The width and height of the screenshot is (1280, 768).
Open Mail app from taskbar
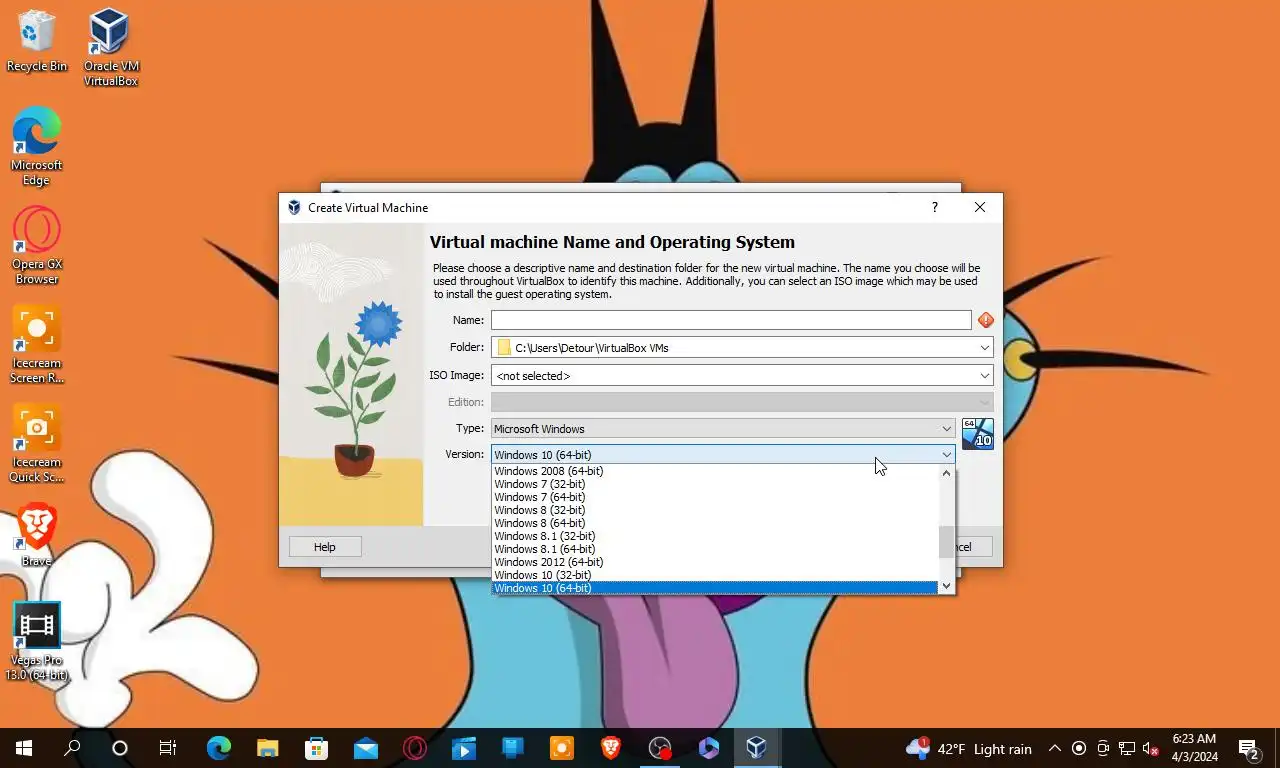tap(366, 748)
